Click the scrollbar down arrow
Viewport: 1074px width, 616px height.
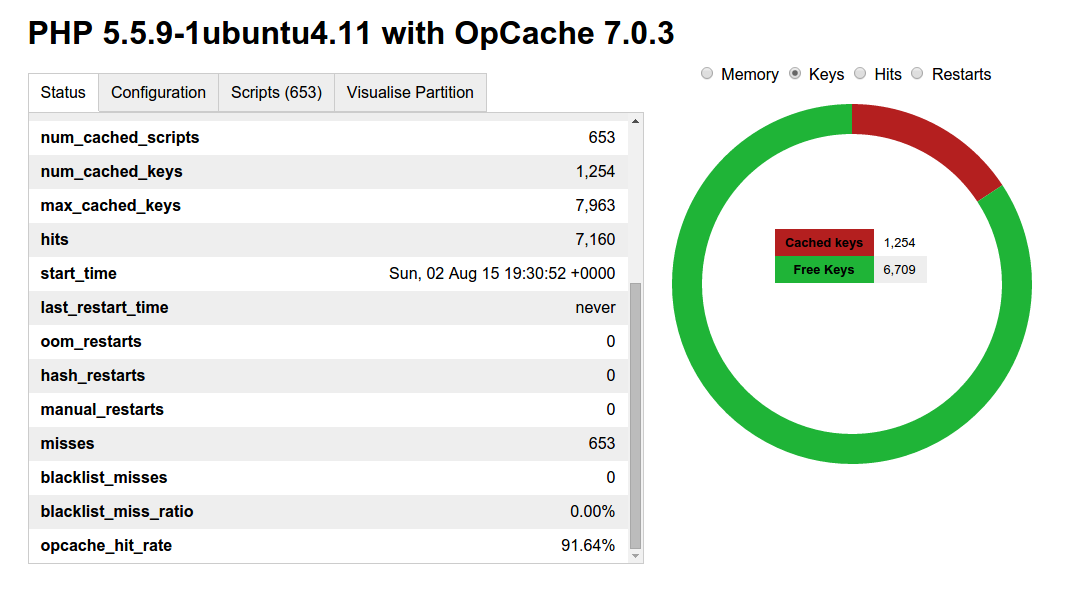point(636,556)
